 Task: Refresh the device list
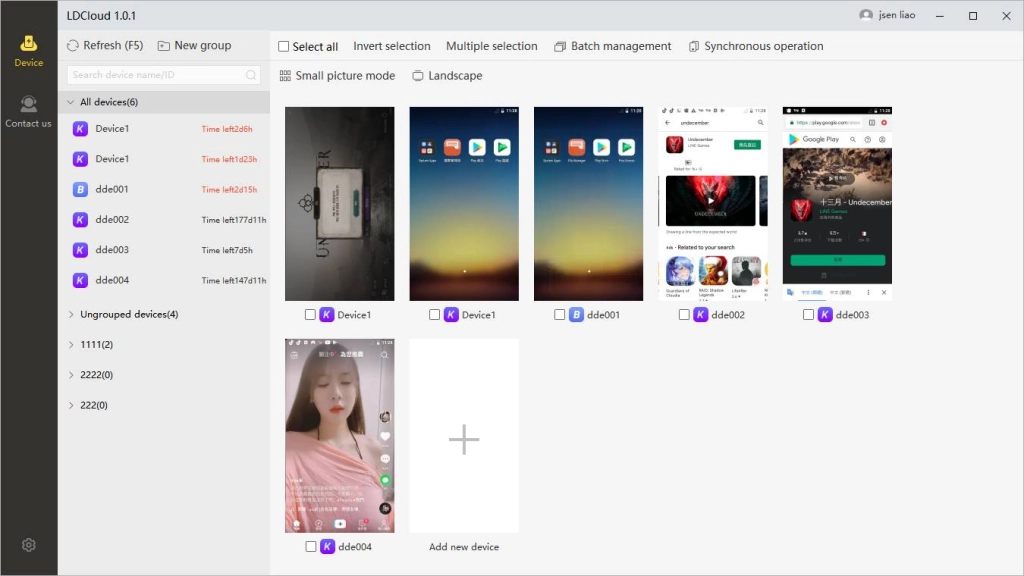pos(104,45)
